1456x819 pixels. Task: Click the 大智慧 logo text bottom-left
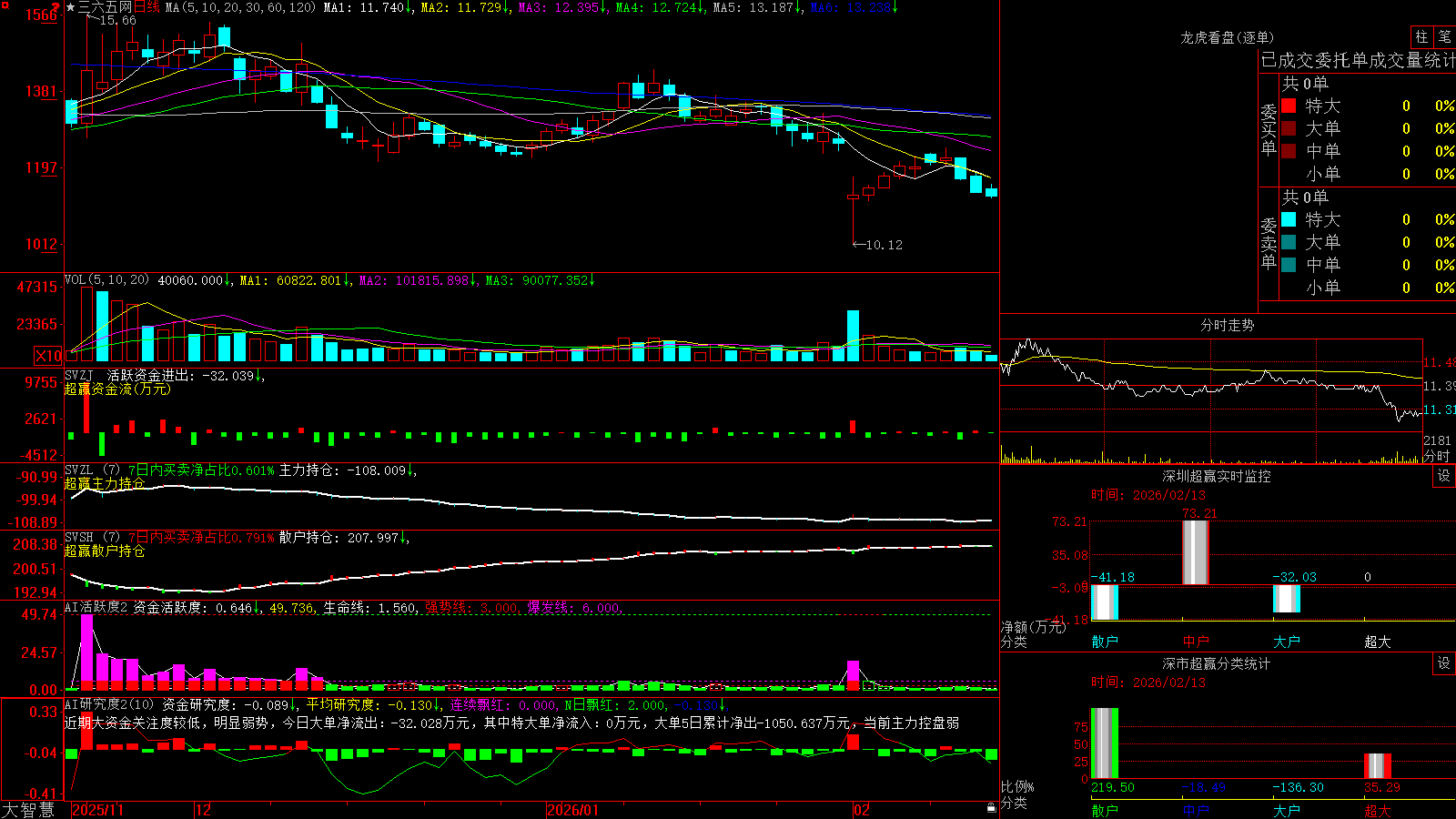[28, 809]
